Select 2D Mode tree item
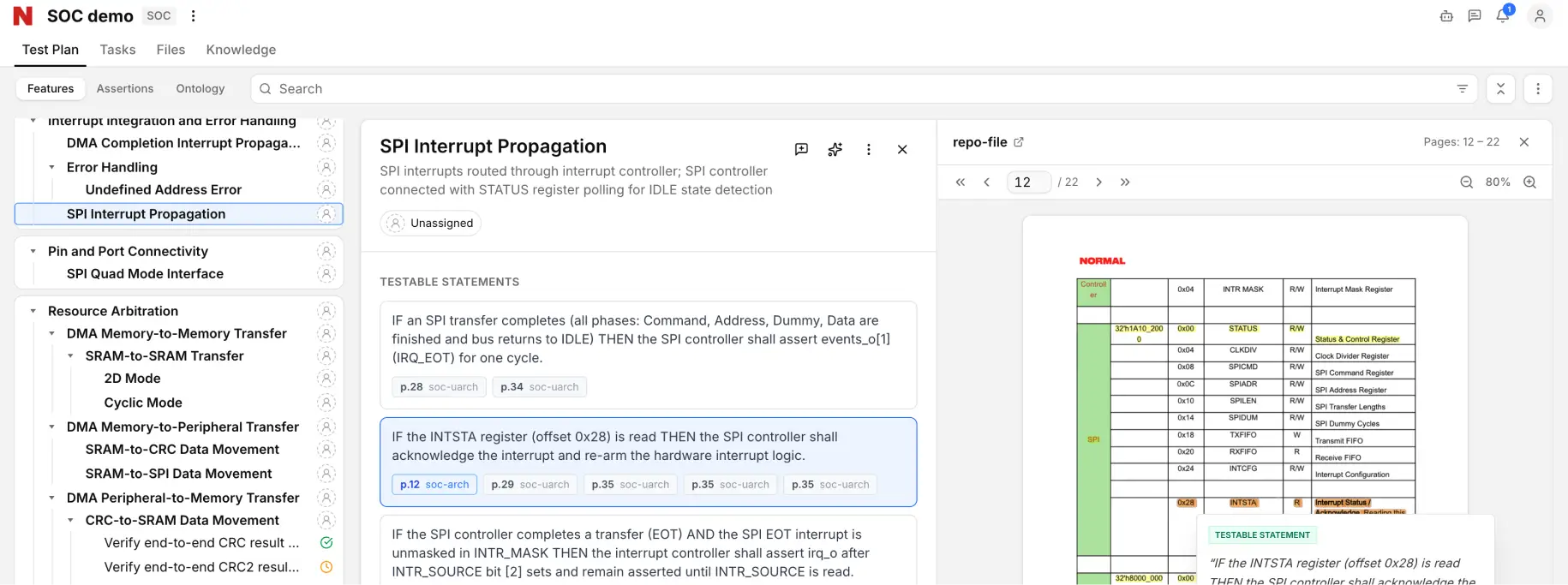 coord(132,378)
